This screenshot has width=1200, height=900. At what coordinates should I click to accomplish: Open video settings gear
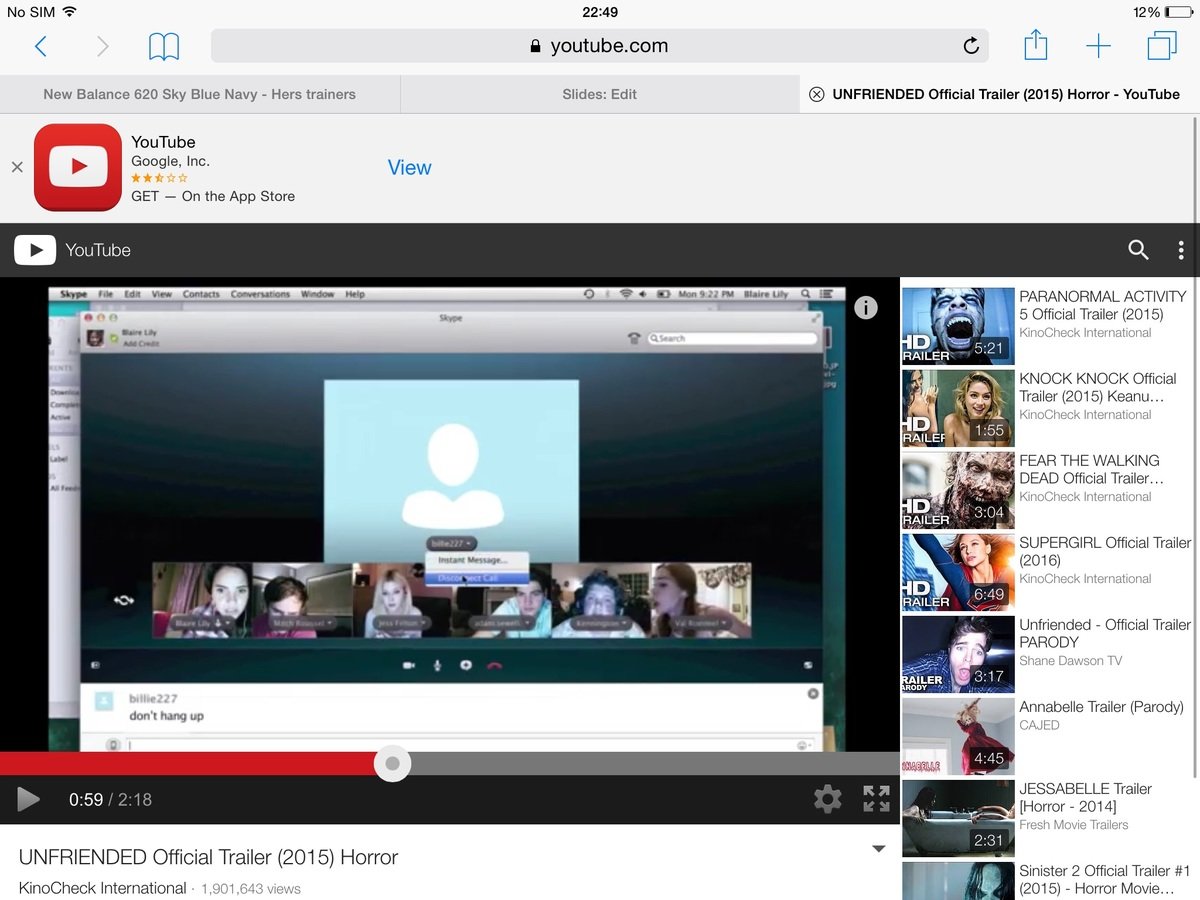(x=827, y=799)
